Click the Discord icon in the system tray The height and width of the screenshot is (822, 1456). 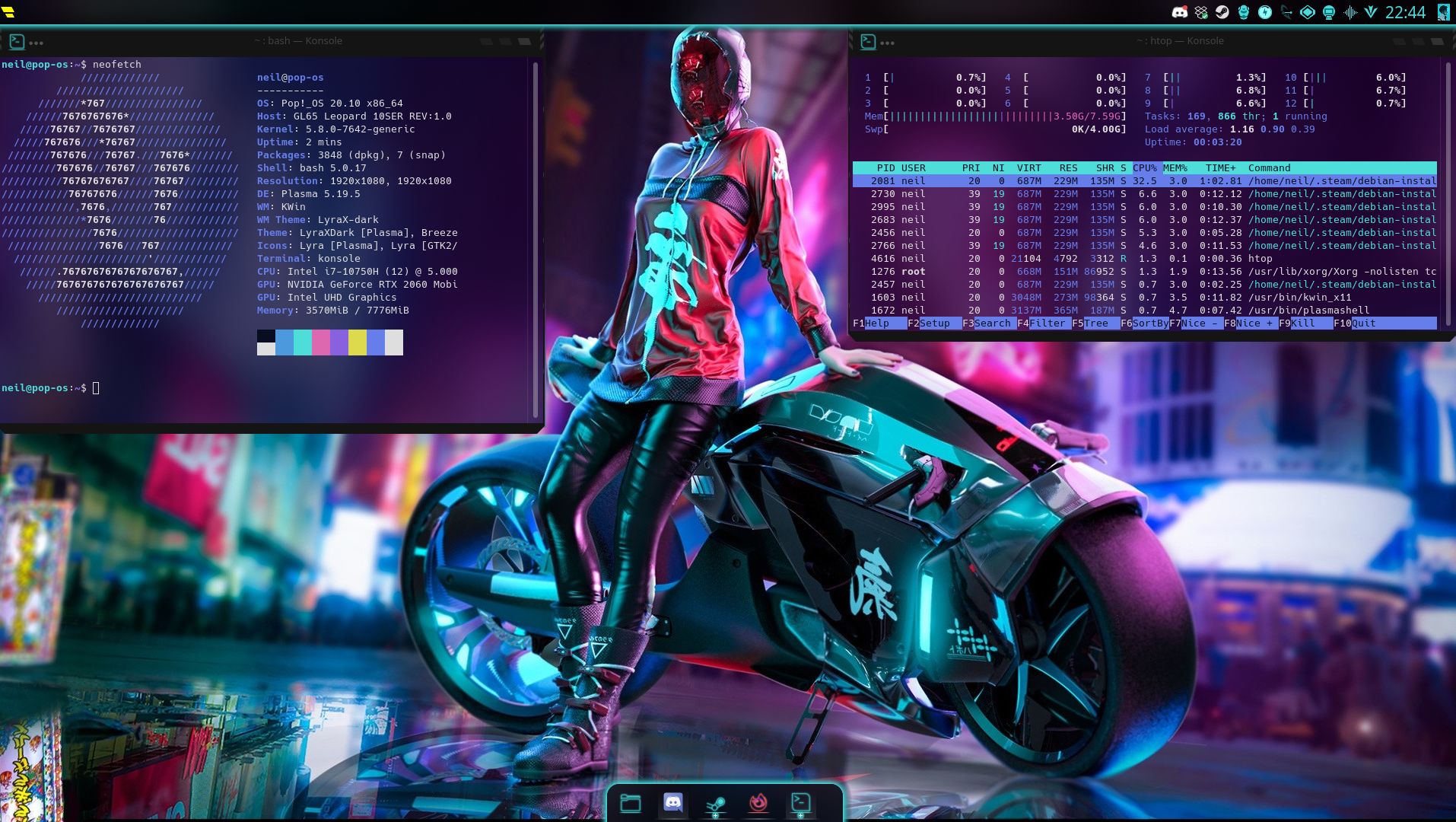pyautogui.click(x=1180, y=11)
